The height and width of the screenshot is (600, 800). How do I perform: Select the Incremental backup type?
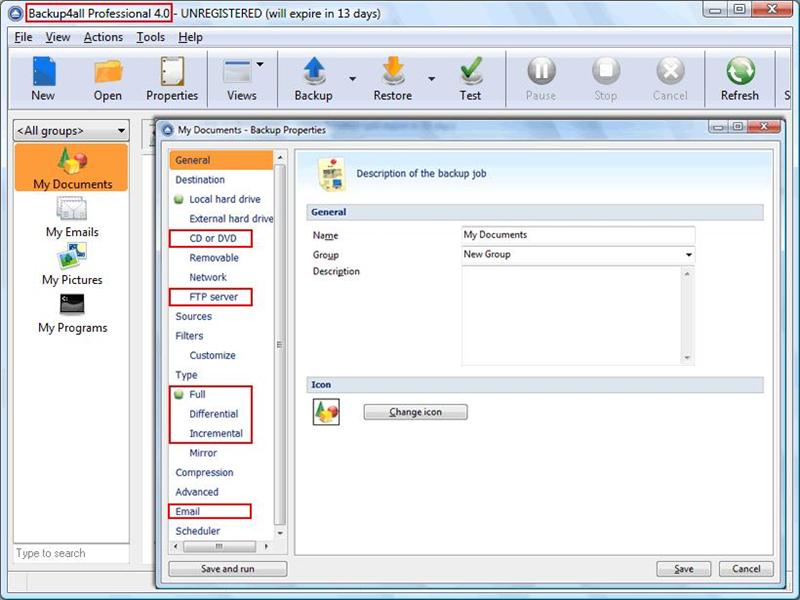(x=216, y=433)
